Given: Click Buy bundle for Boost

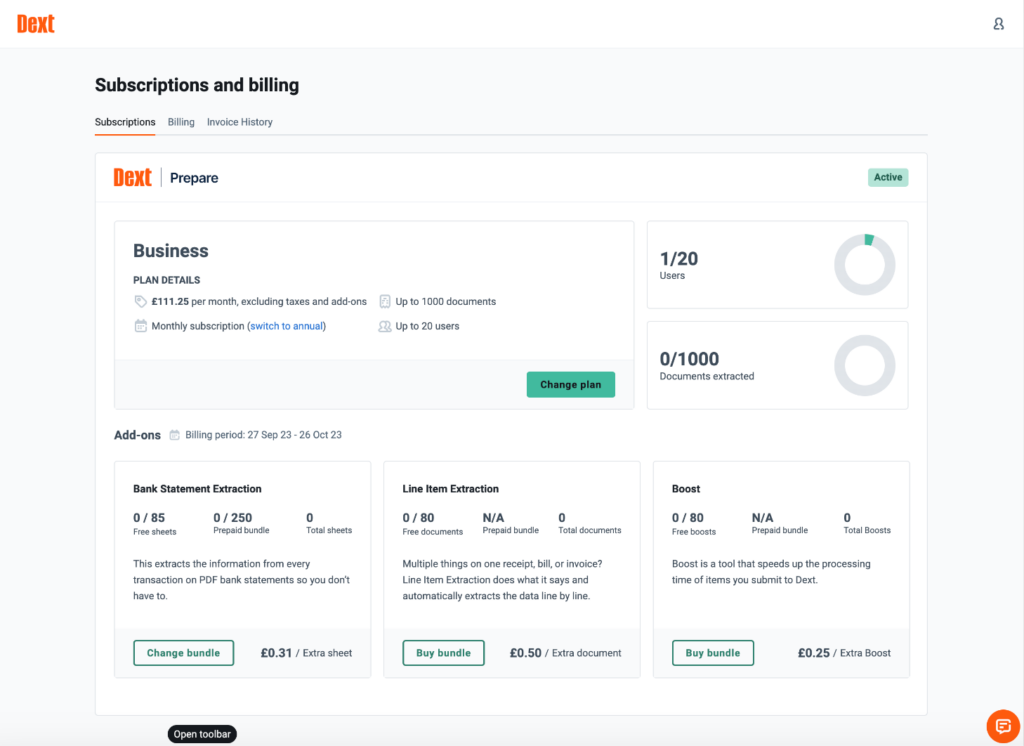Looking at the screenshot, I should click(712, 653).
